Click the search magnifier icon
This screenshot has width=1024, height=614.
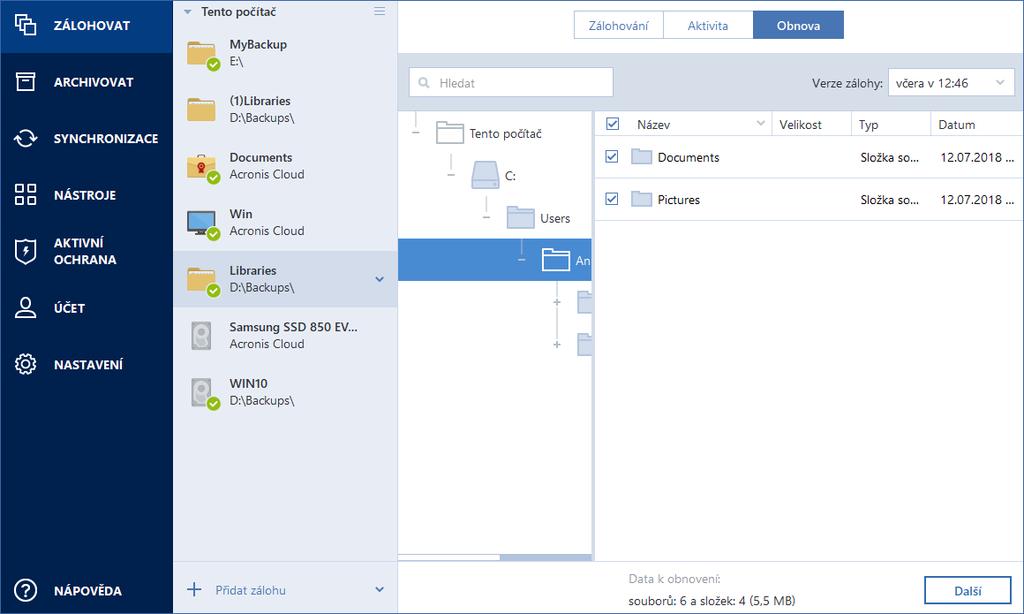[424, 83]
